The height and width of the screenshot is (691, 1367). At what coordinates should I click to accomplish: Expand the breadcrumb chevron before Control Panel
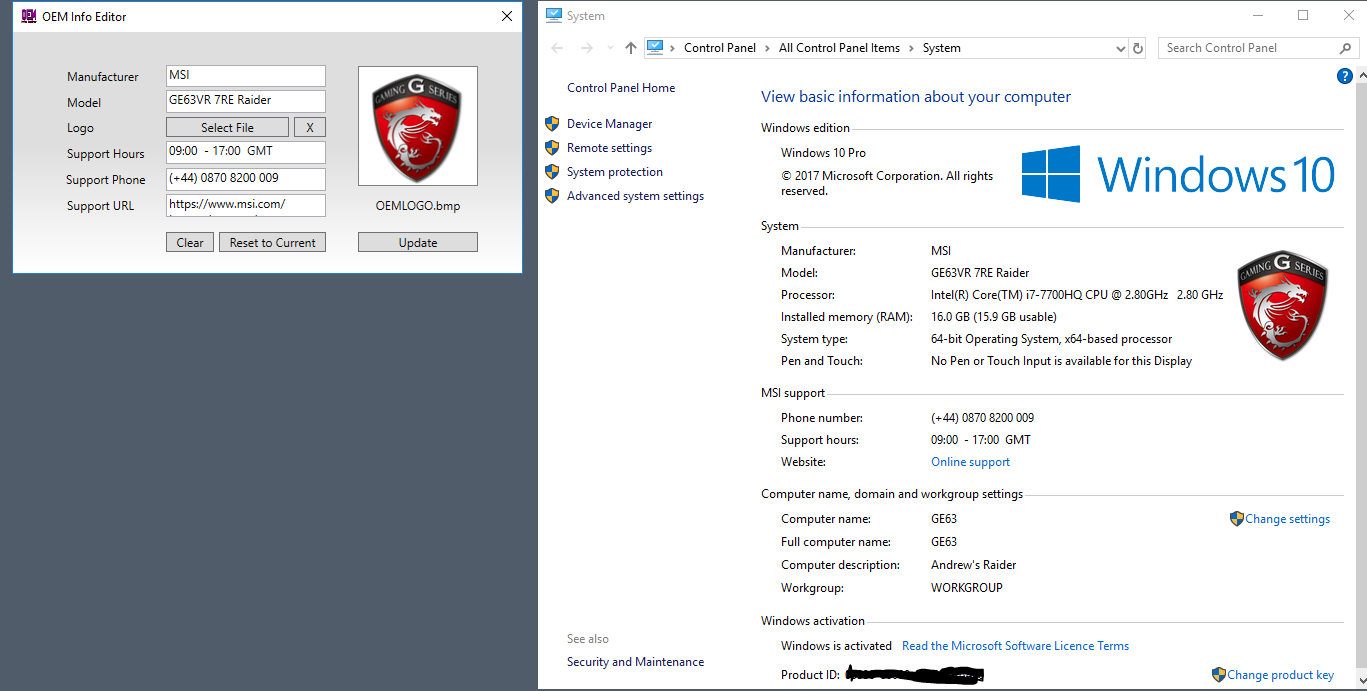pos(673,48)
